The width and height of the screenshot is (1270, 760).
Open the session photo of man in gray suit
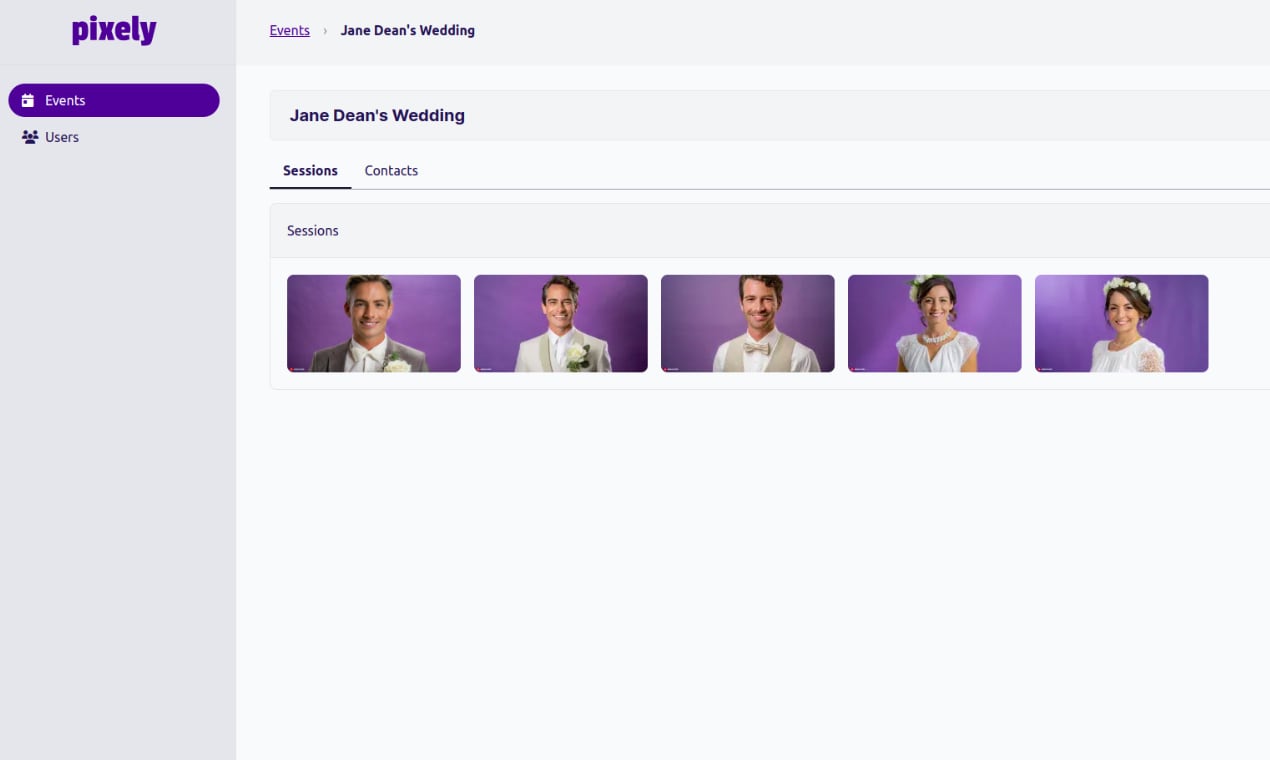[374, 324]
